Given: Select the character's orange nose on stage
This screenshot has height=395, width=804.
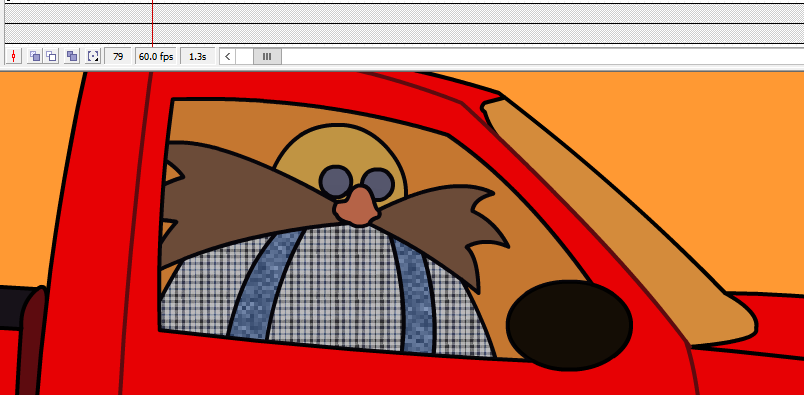Looking at the screenshot, I should click(357, 207).
